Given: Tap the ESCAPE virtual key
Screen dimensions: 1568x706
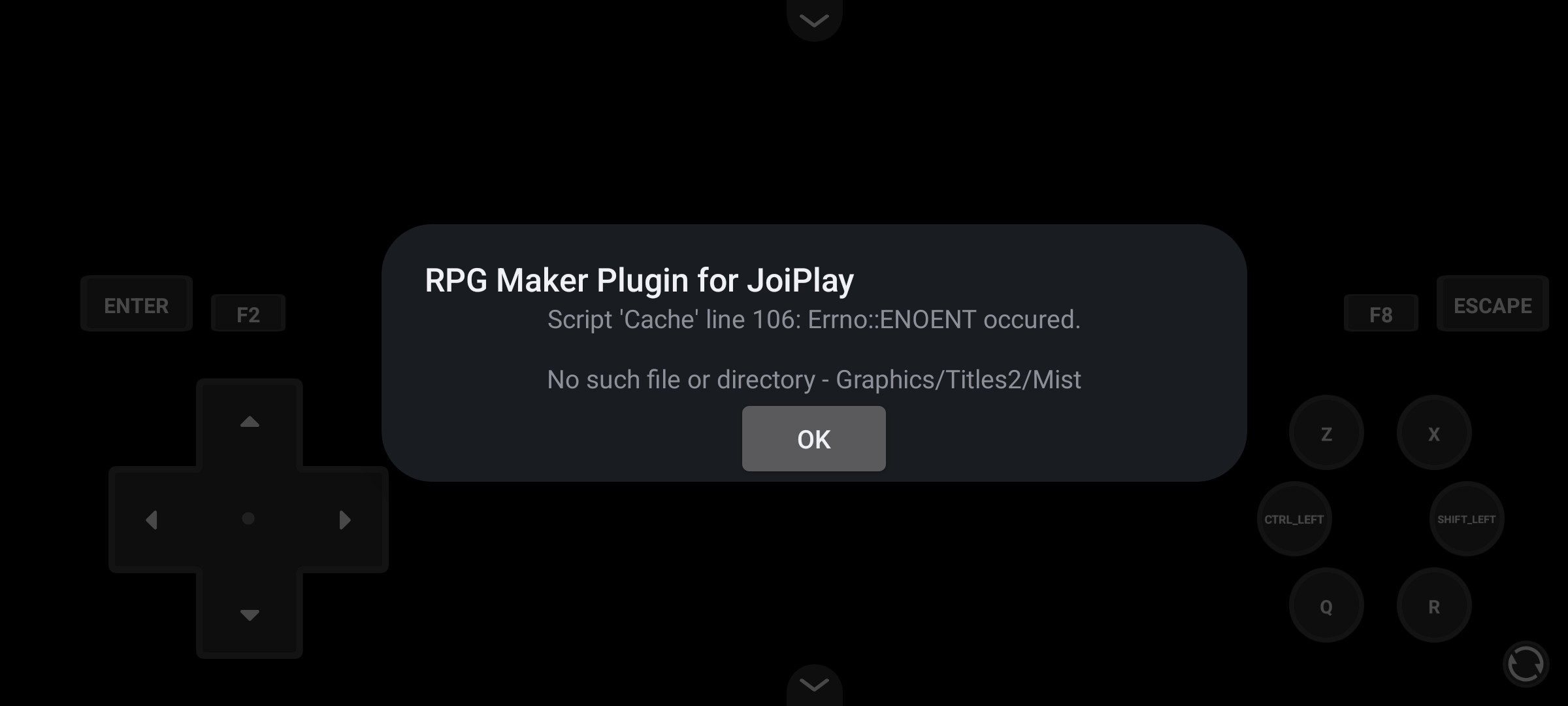Looking at the screenshot, I should pos(1492,304).
